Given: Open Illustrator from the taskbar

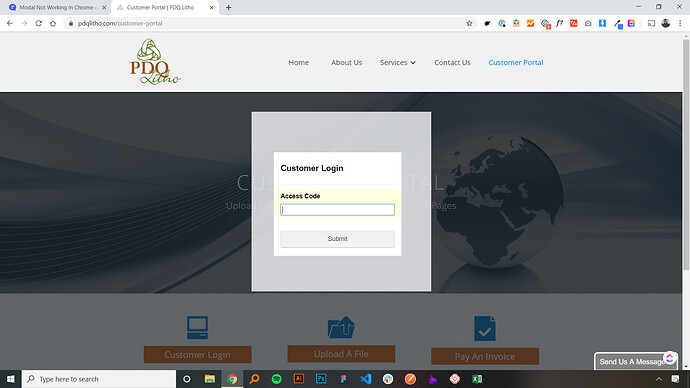Looking at the screenshot, I should [299, 378].
